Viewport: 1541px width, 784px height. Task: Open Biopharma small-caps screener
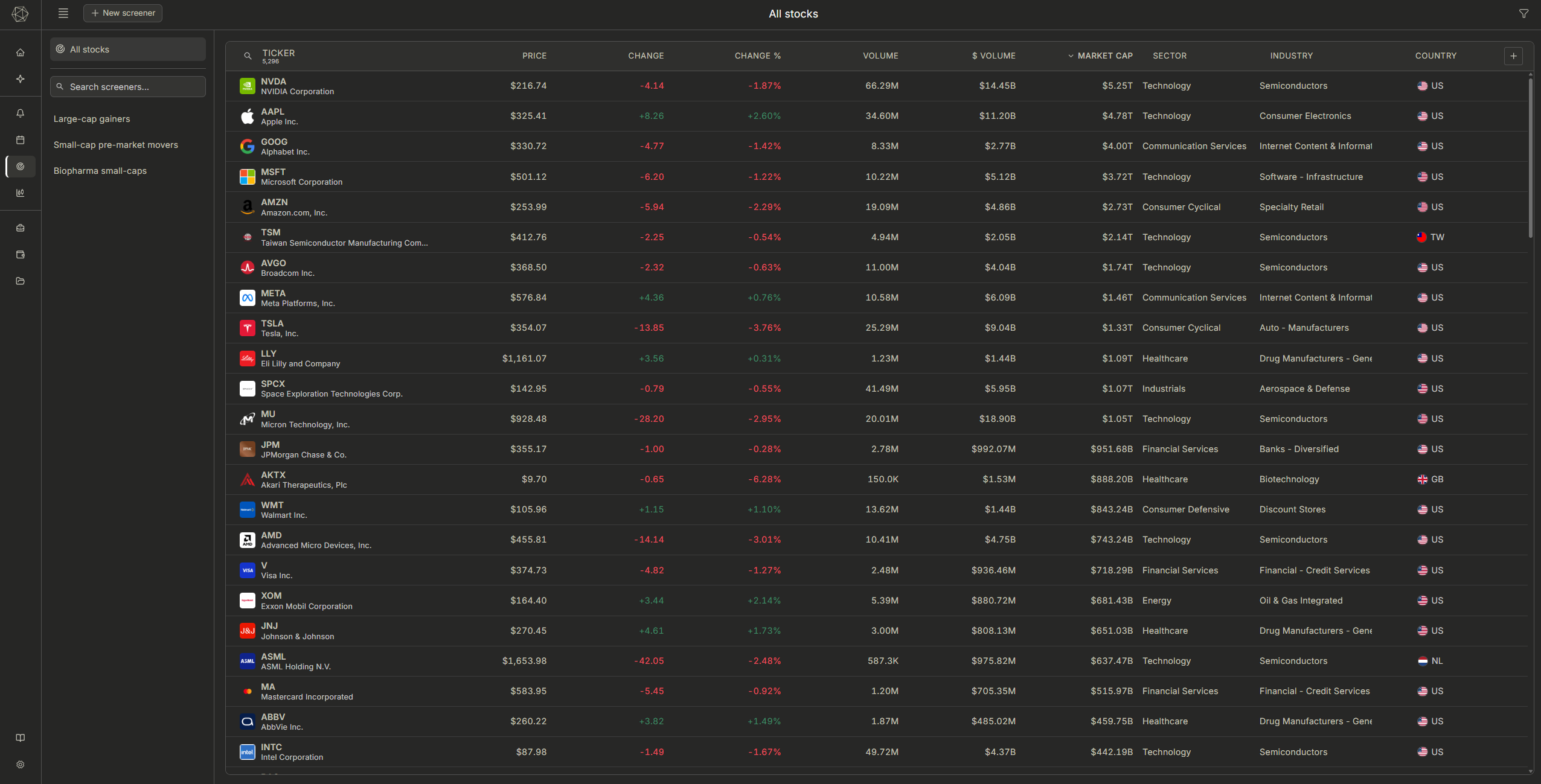click(x=100, y=171)
